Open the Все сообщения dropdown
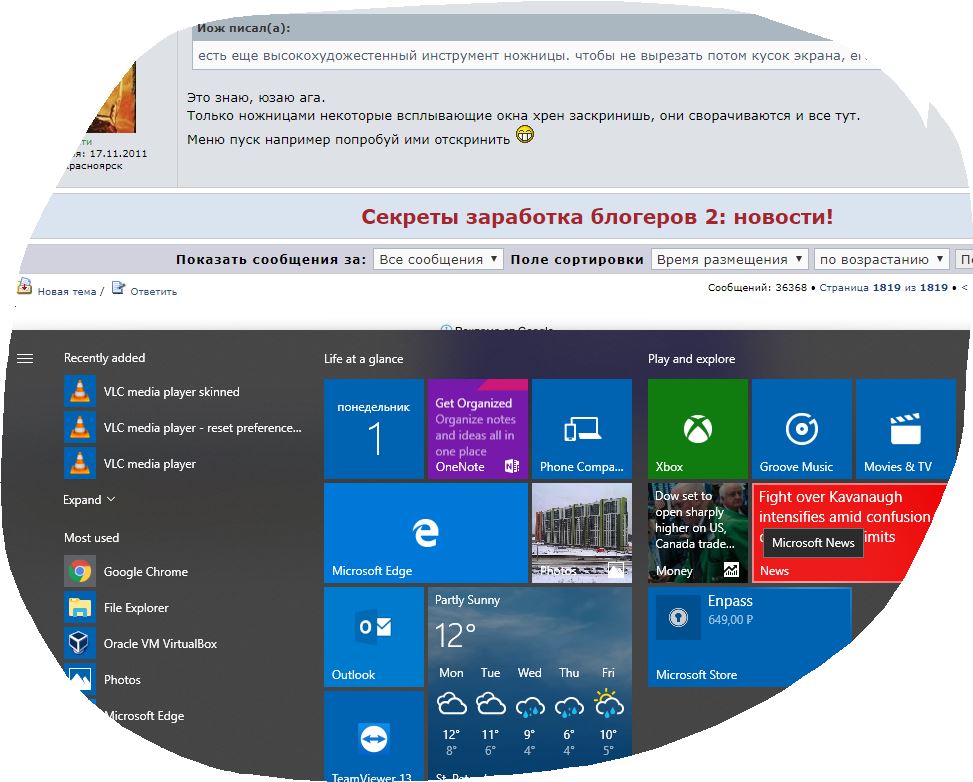 (x=437, y=259)
